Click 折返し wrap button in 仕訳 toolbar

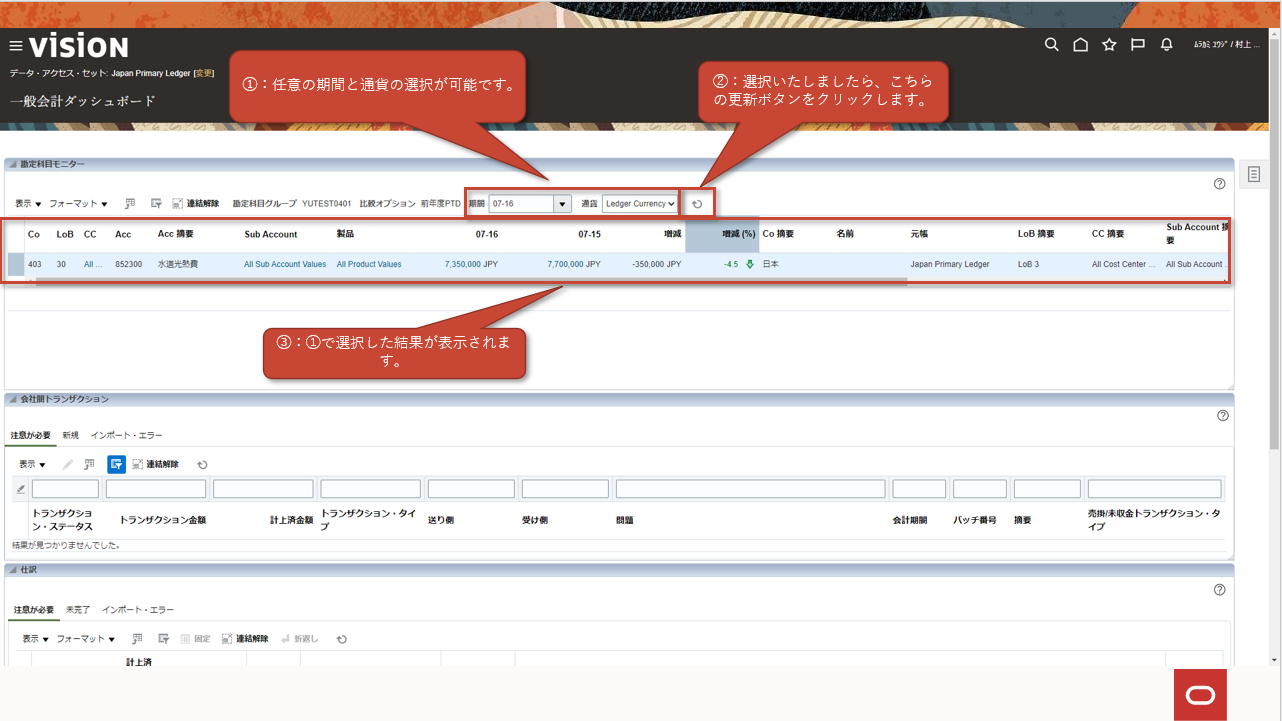tap(300, 639)
